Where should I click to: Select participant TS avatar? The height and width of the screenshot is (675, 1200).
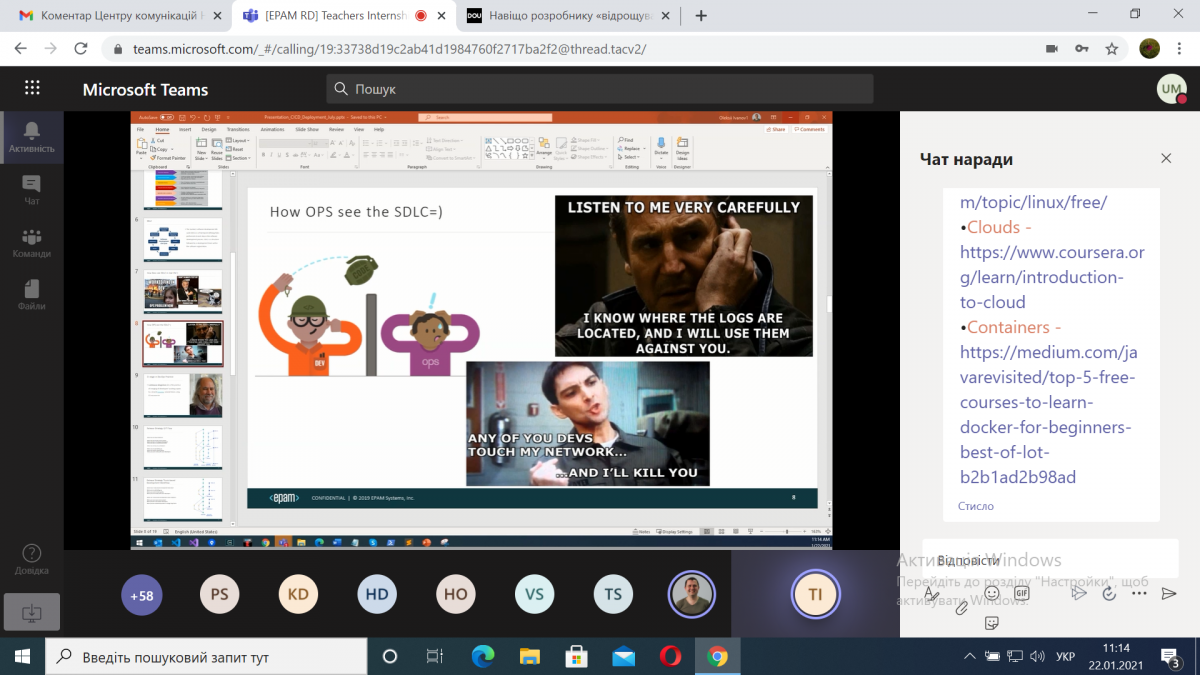tap(613, 594)
